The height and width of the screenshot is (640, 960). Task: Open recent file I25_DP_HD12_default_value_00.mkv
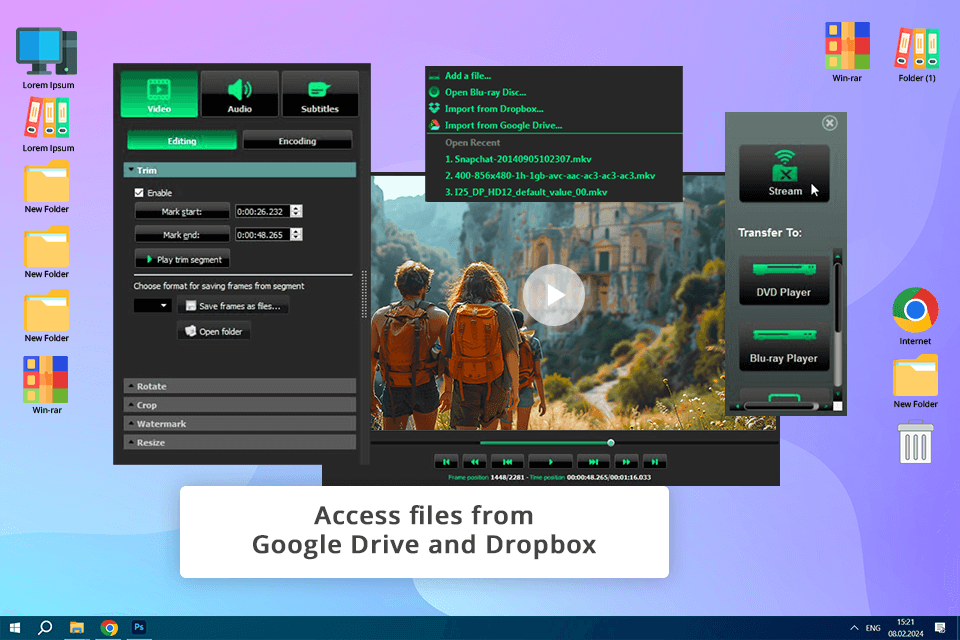(x=526, y=192)
